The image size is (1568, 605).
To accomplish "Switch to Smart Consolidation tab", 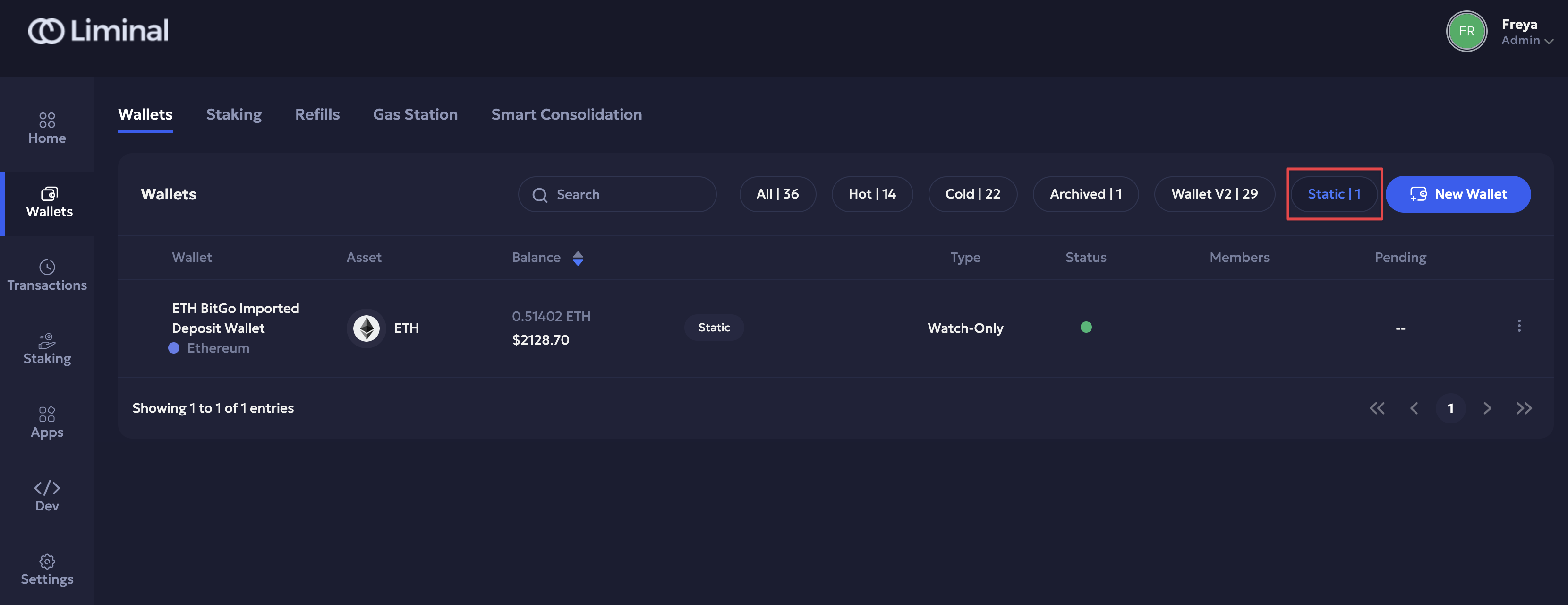I will (x=566, y=114).
